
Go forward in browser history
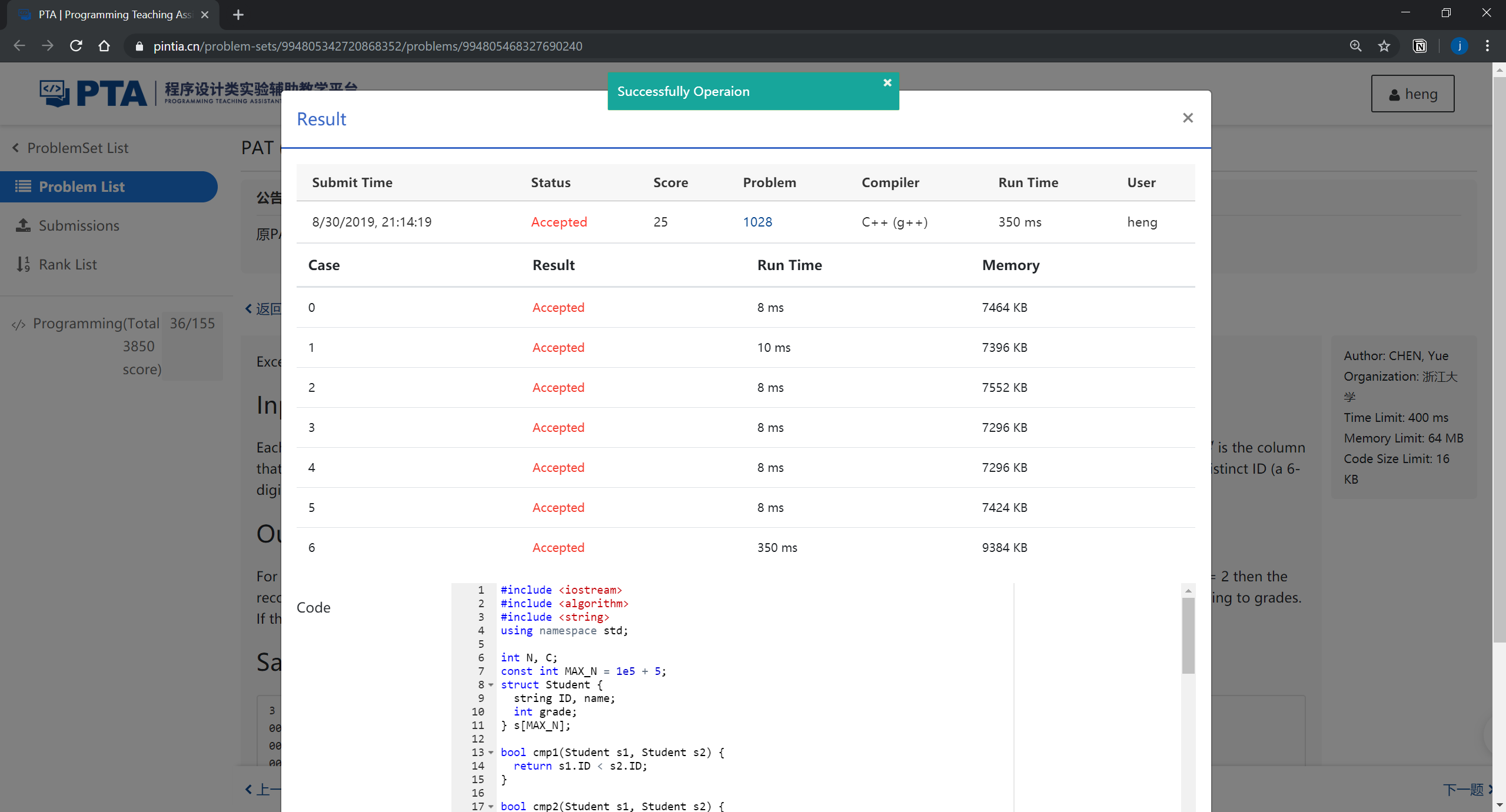(x=48, y=46)
